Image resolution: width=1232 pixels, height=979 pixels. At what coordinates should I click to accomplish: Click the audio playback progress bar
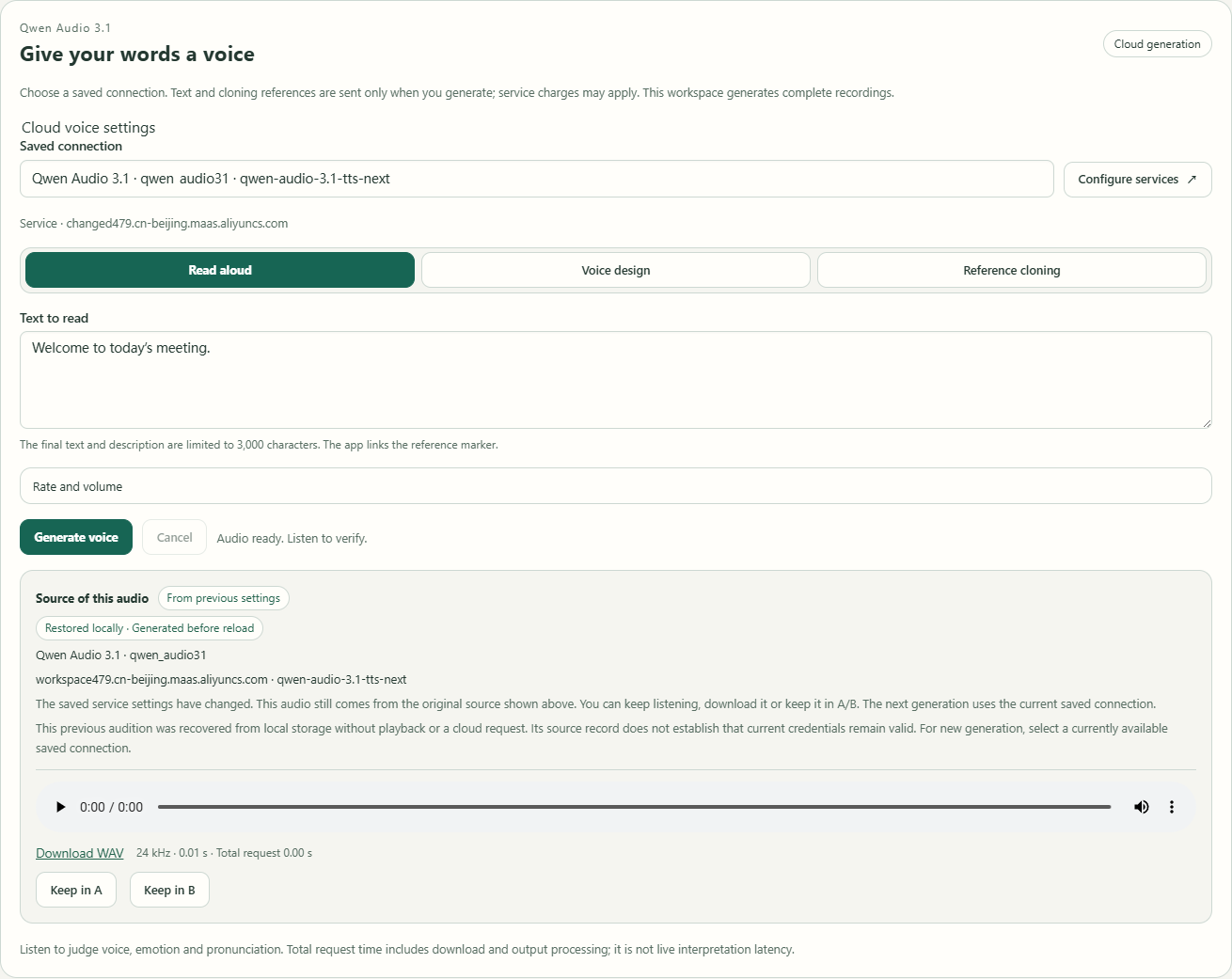point(634,807)
